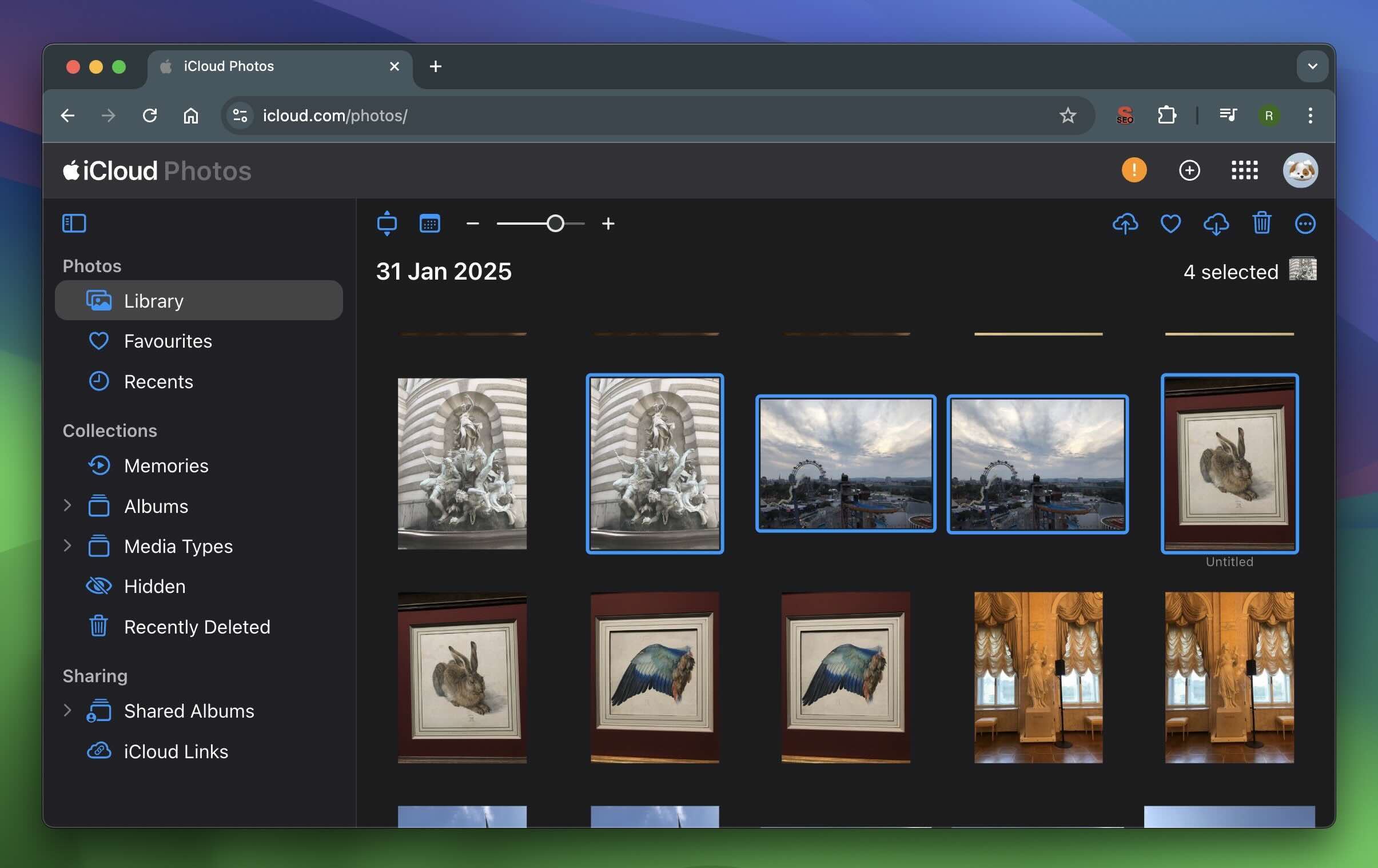
Task: Click the selected photos stack thumbnail
Action: (1303, 269)
